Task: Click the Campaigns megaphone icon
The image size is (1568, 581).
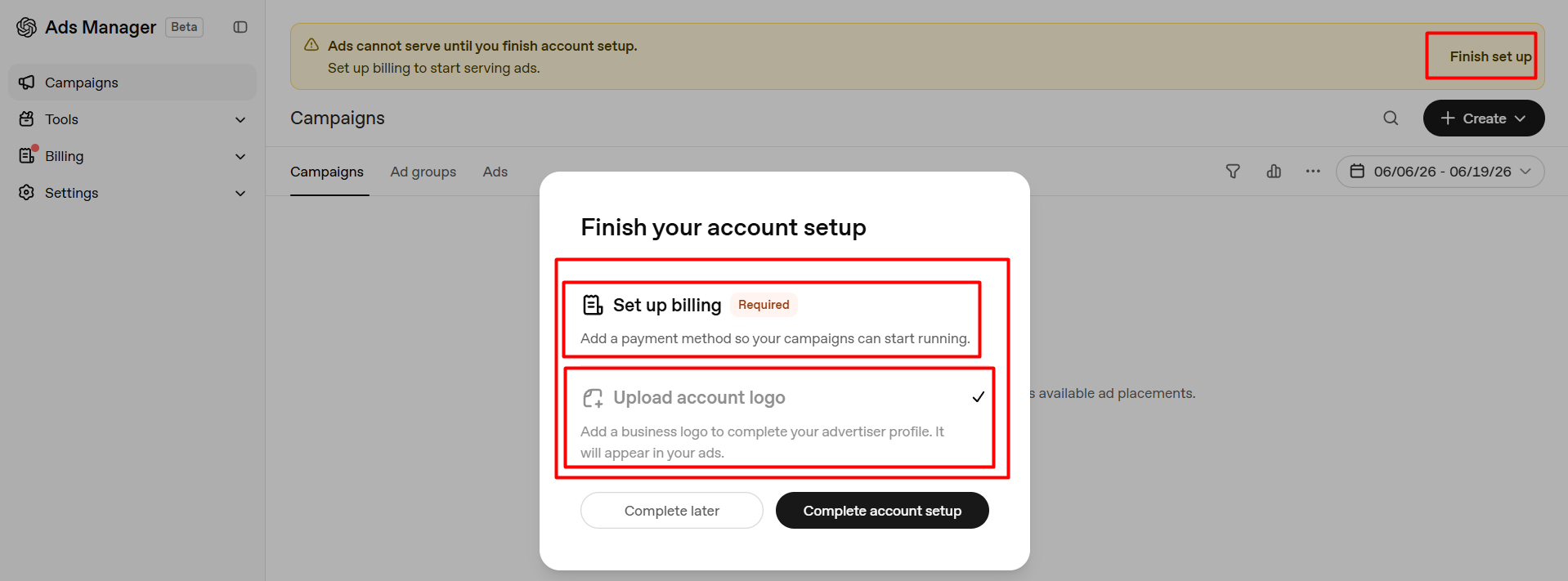Action: tap(27, 83)
